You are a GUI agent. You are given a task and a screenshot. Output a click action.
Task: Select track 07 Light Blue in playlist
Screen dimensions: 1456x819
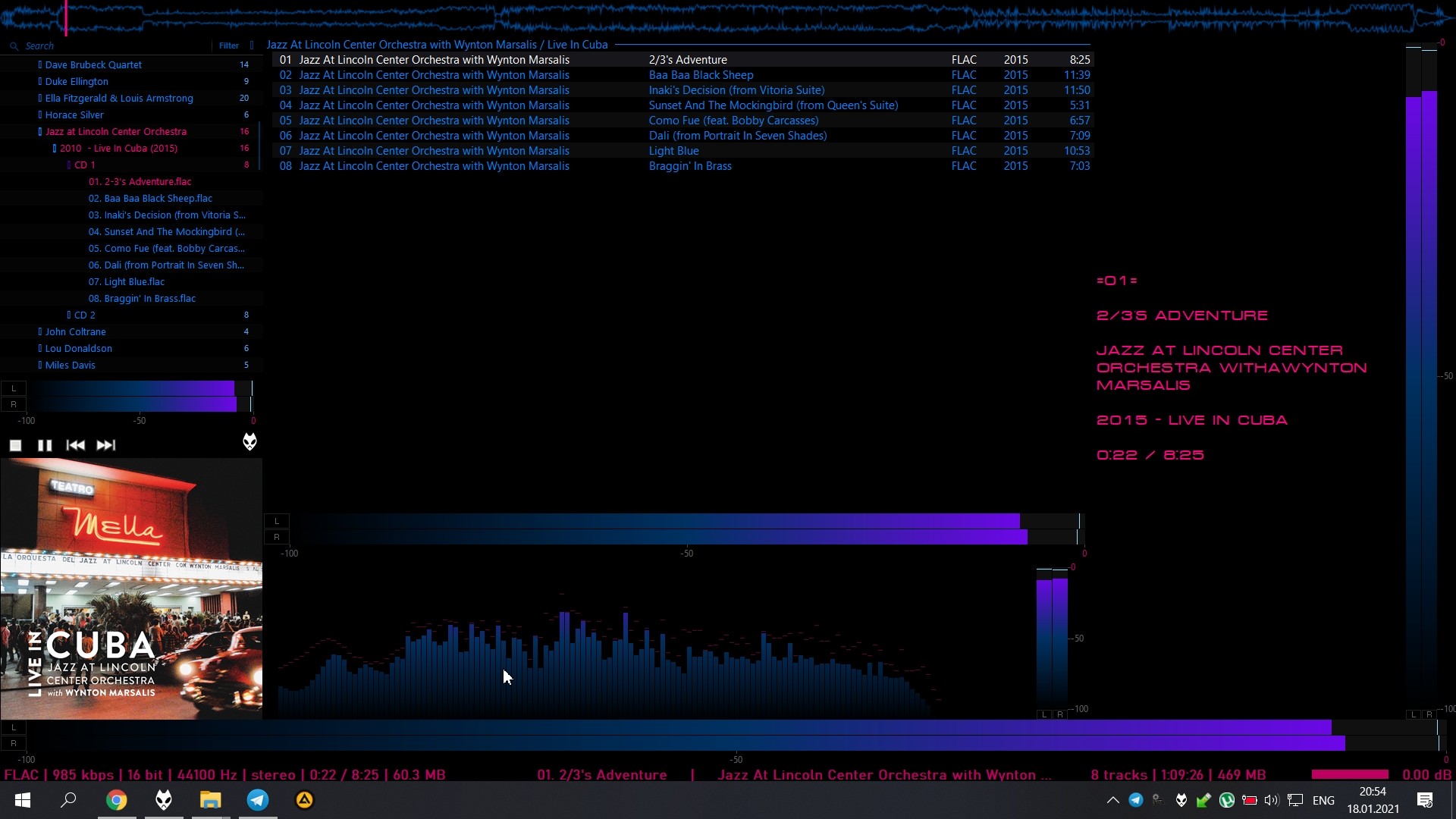pos(673,151)
